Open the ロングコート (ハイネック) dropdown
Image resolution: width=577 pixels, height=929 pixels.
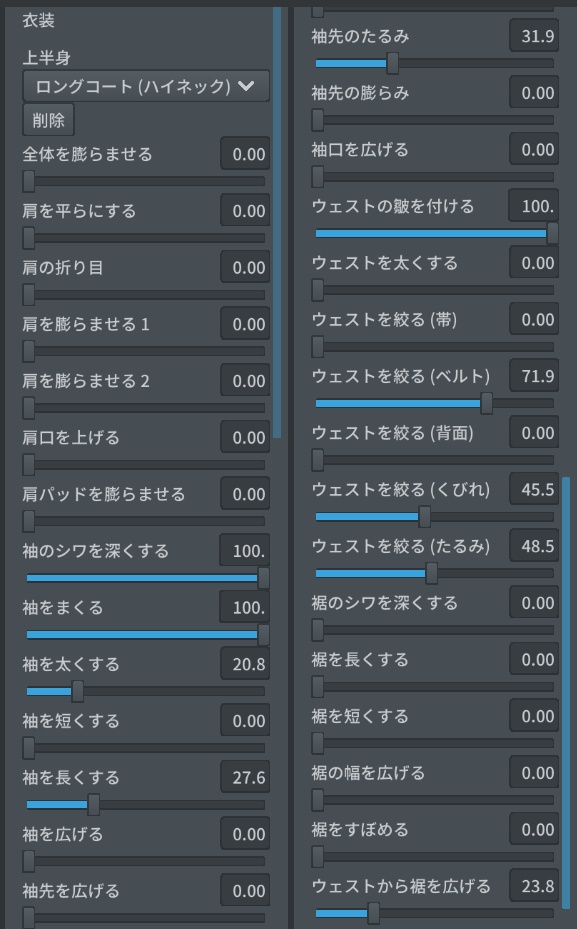[x=145, y=87]
